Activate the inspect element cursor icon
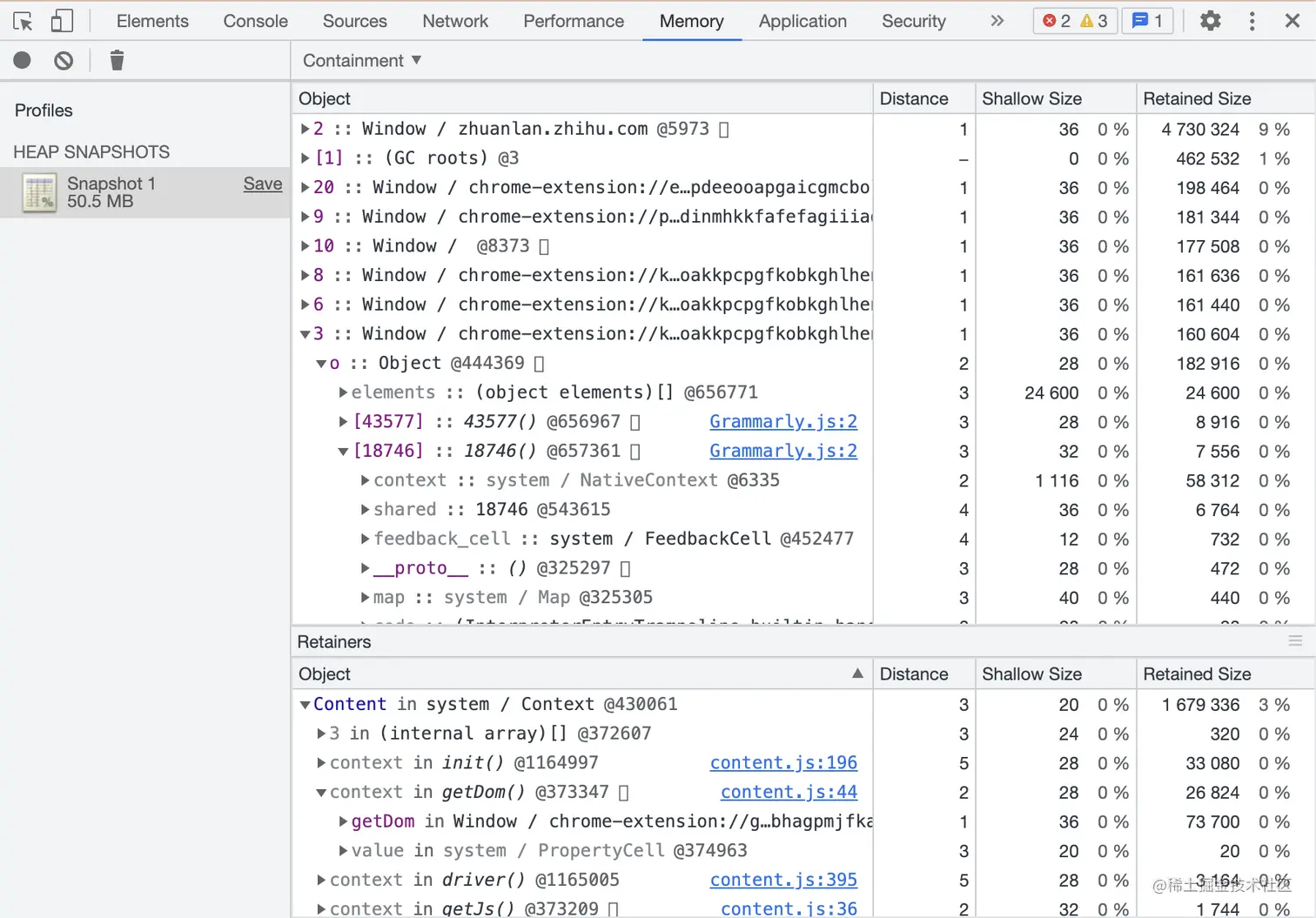 tap(23, 21)
